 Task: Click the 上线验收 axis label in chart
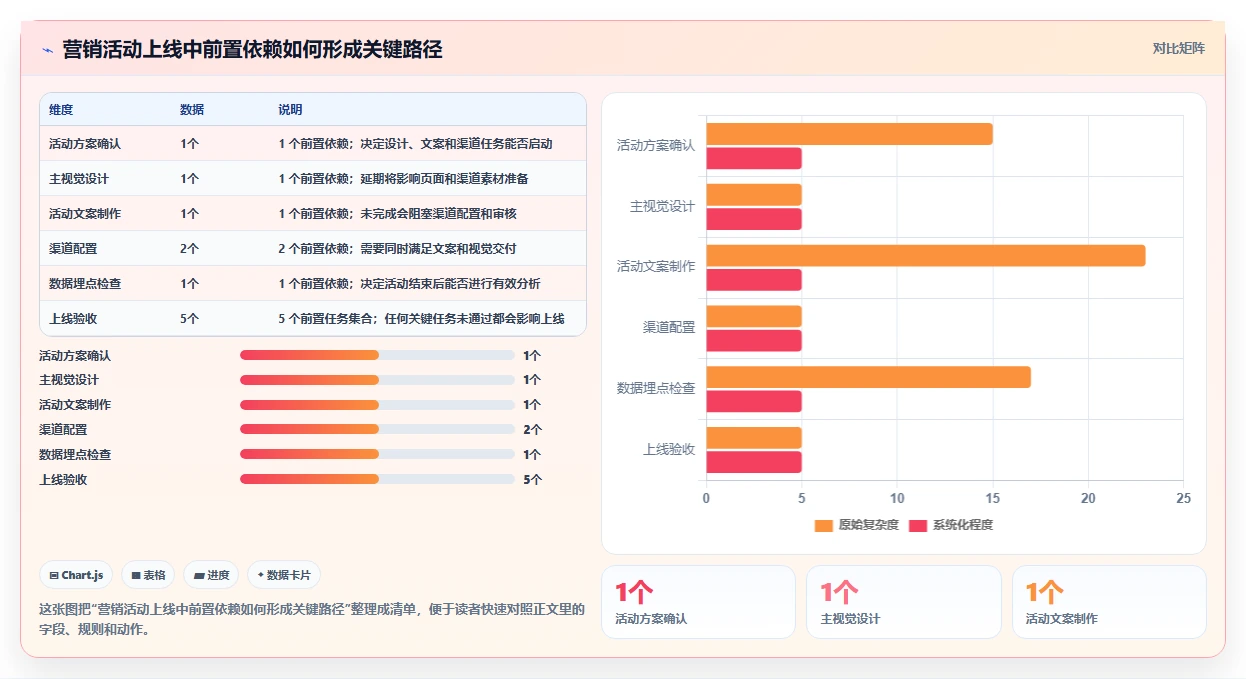pyautogui.click(x=669, y=449)
